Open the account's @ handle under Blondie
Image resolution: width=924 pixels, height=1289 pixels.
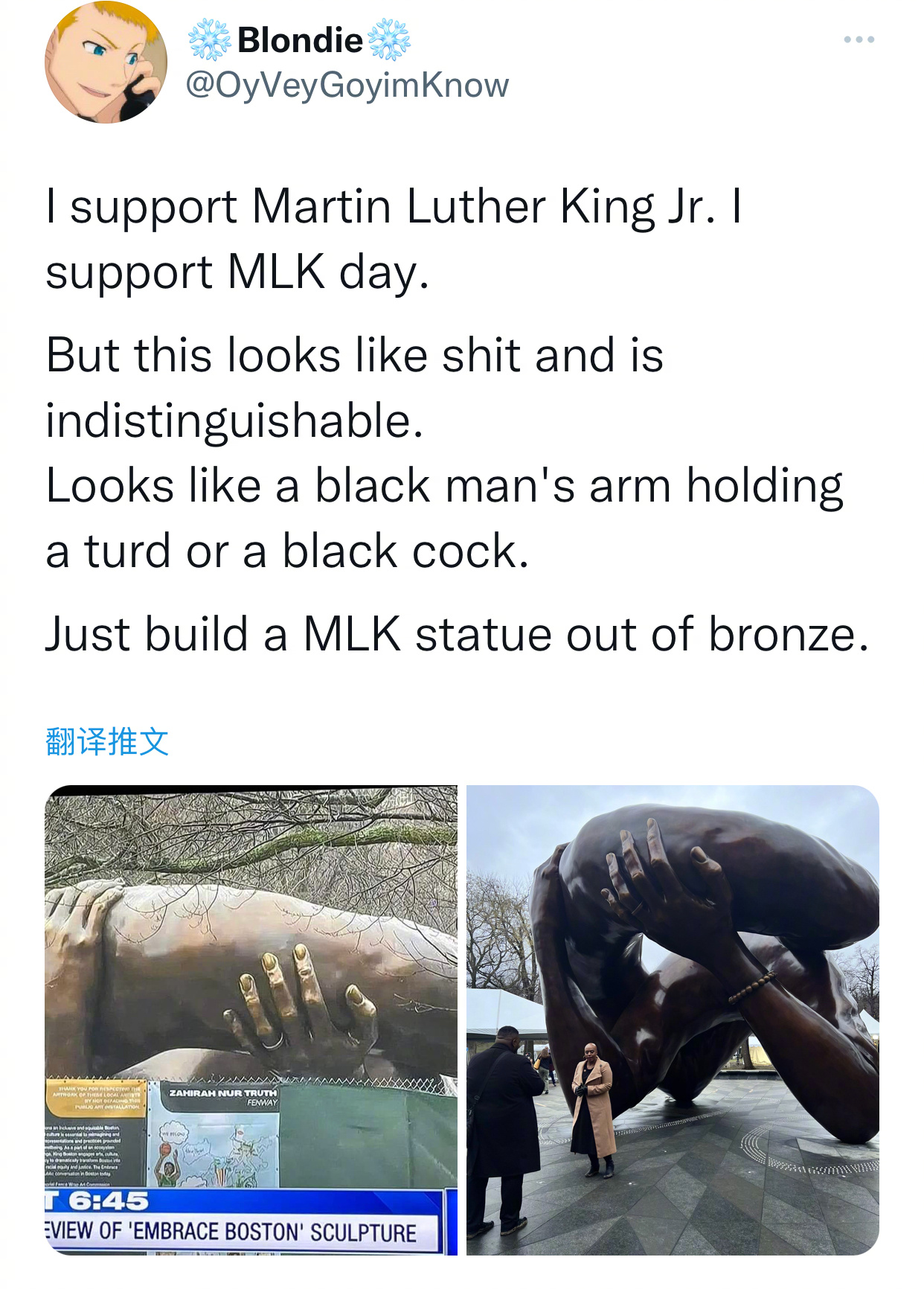click(x=347, y=85)
